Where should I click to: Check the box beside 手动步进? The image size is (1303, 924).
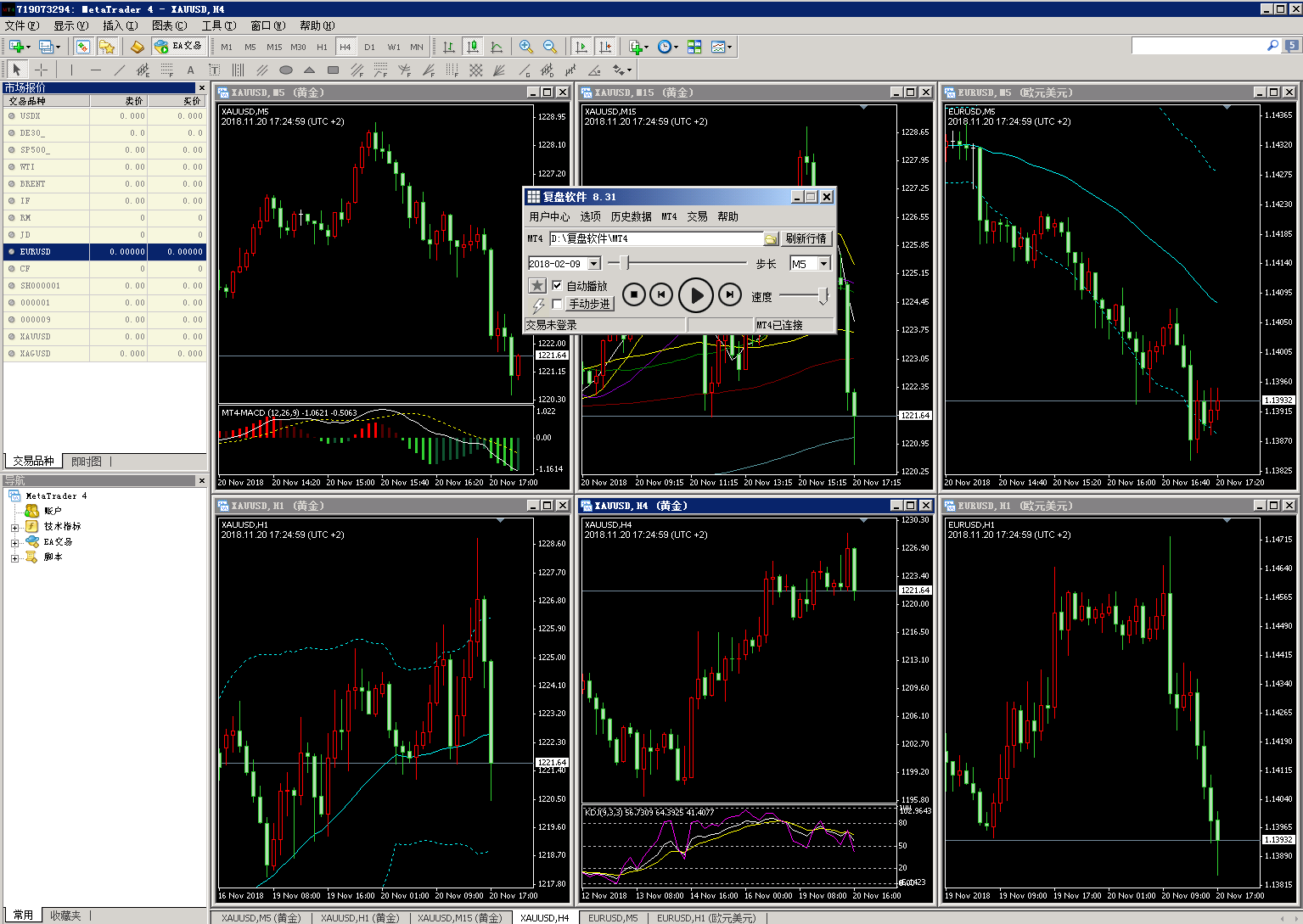click(557, 304)
